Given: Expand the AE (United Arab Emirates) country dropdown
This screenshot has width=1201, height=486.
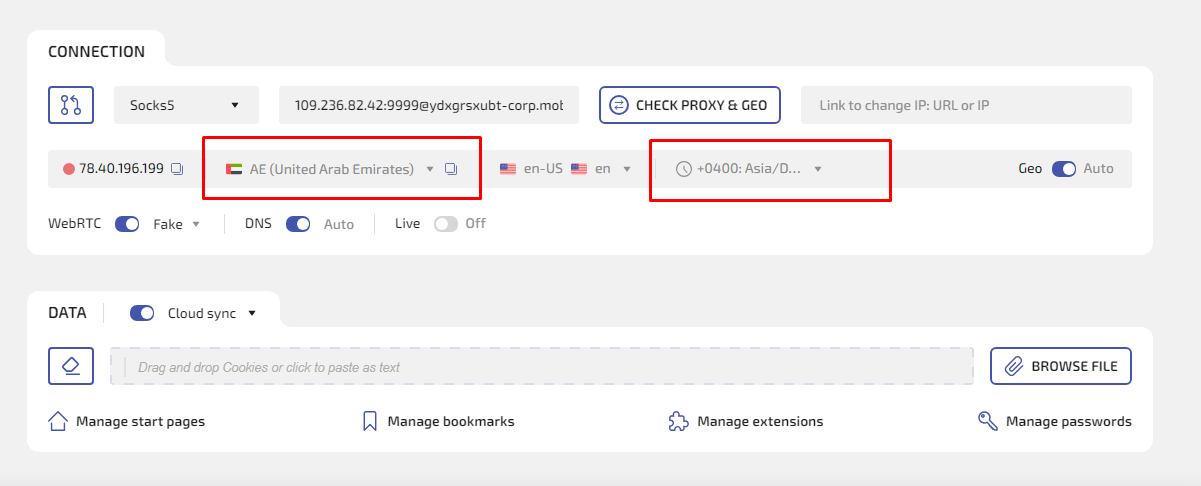Looking at the screenshot, I should (x=430, y=169).
